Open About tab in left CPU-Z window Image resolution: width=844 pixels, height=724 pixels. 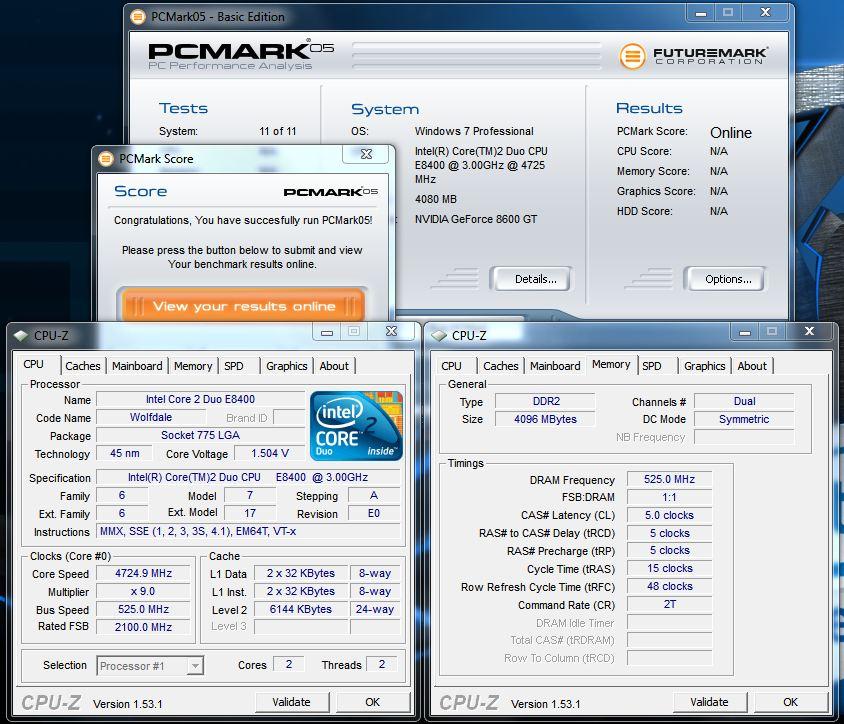pos(334,366)
